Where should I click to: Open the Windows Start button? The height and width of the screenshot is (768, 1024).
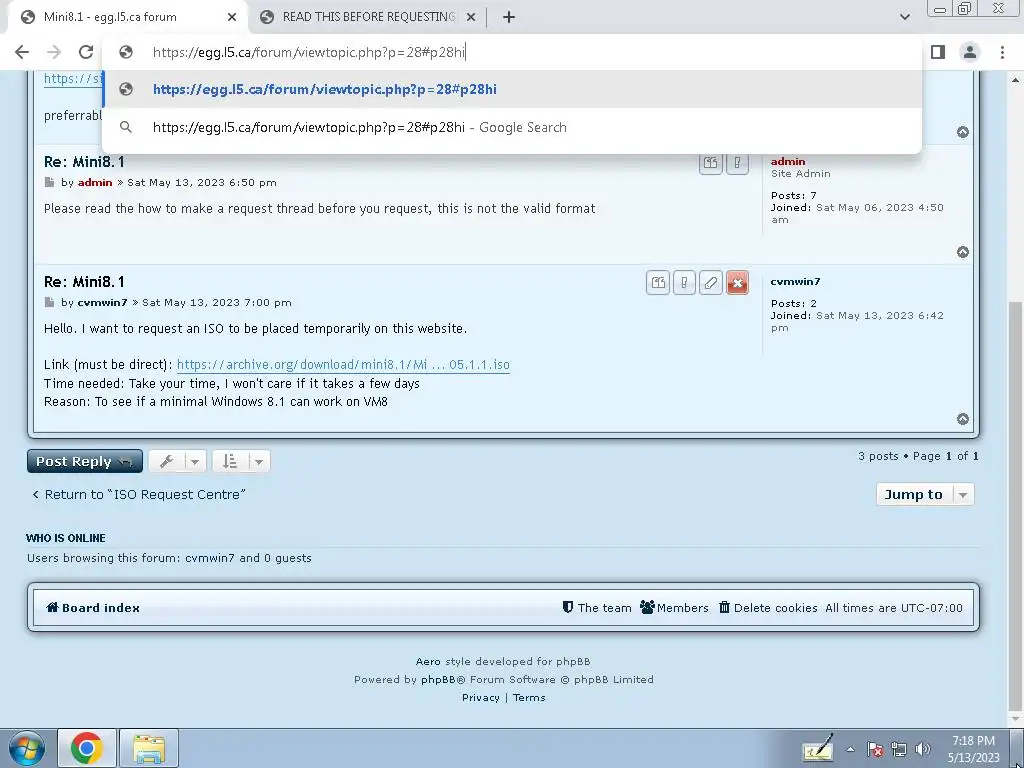[27, 748]
